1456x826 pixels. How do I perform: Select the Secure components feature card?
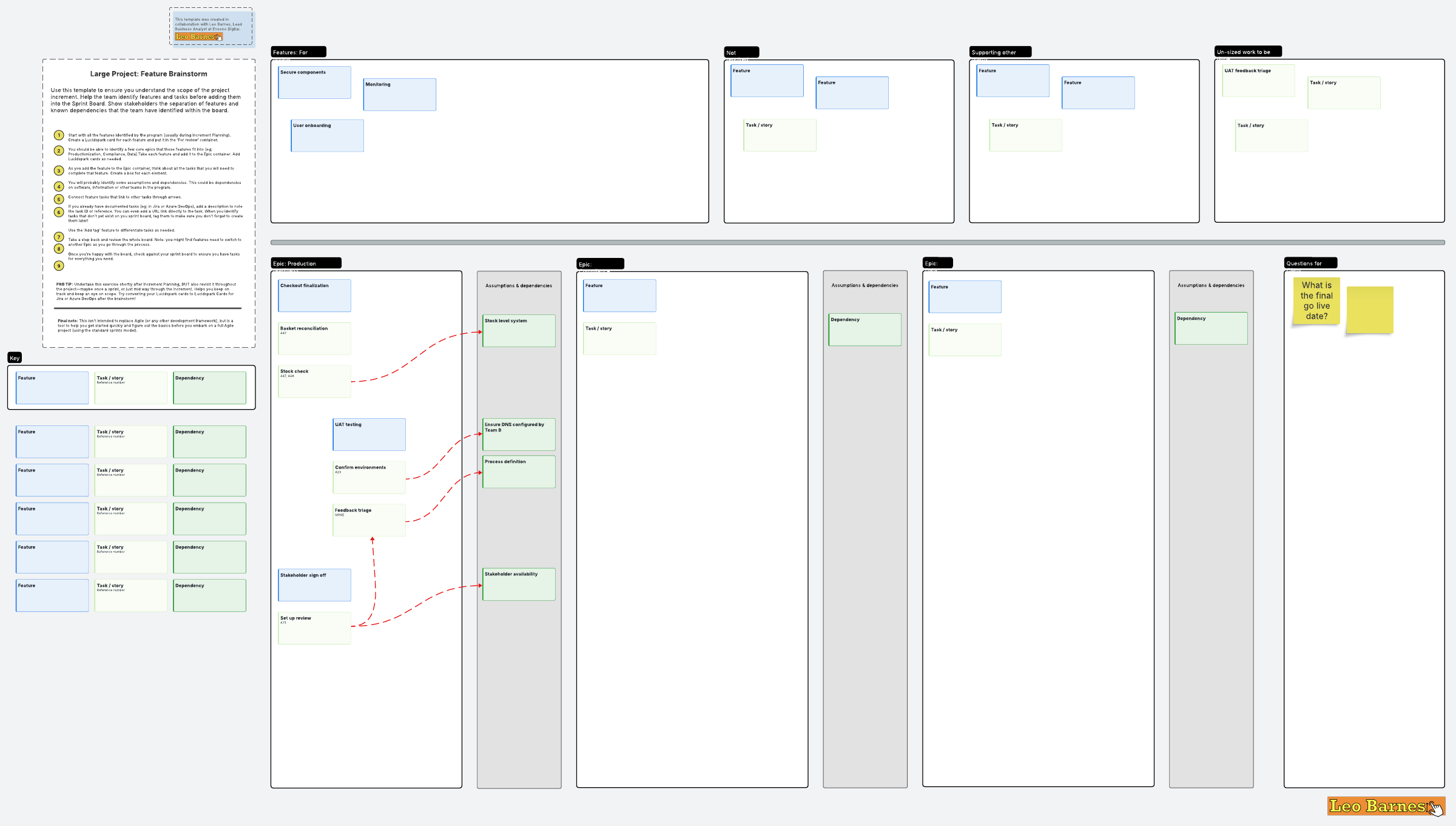[314, 83]
